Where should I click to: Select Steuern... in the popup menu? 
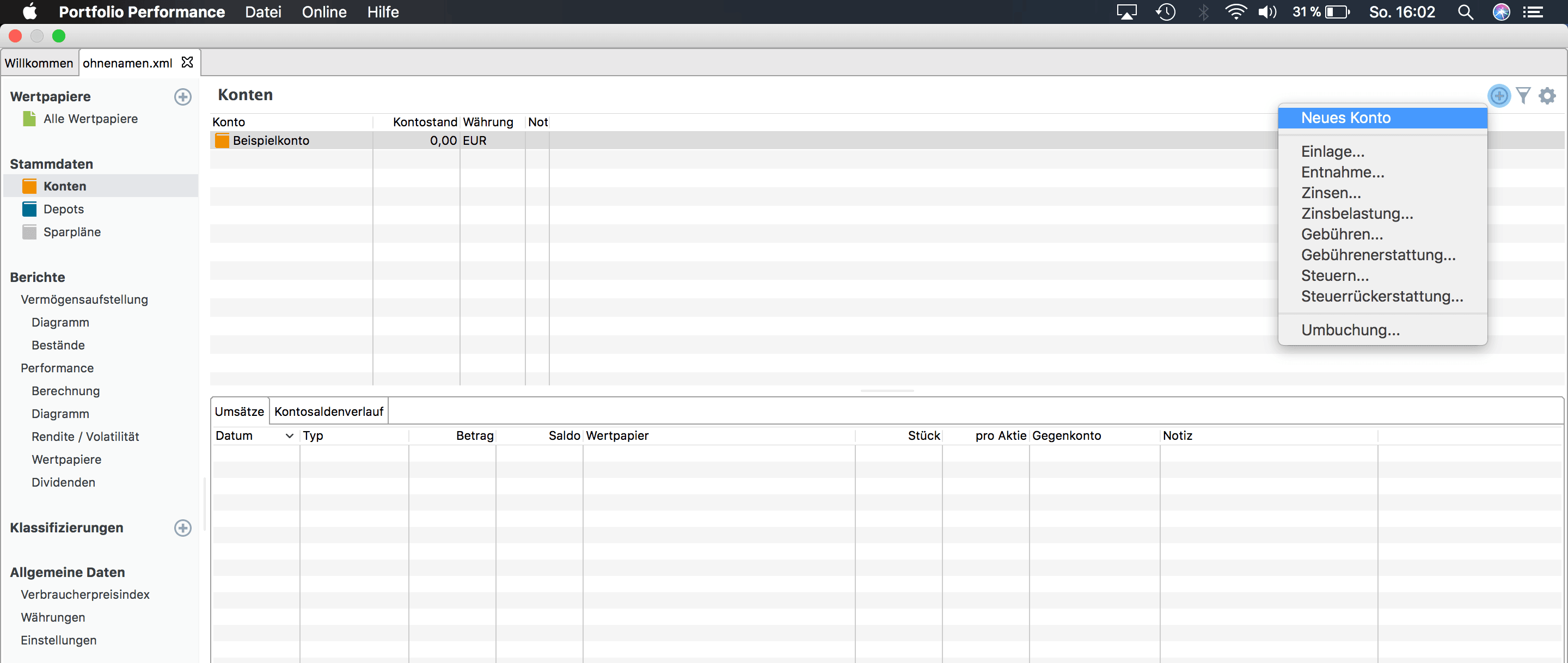[1382, 275]
